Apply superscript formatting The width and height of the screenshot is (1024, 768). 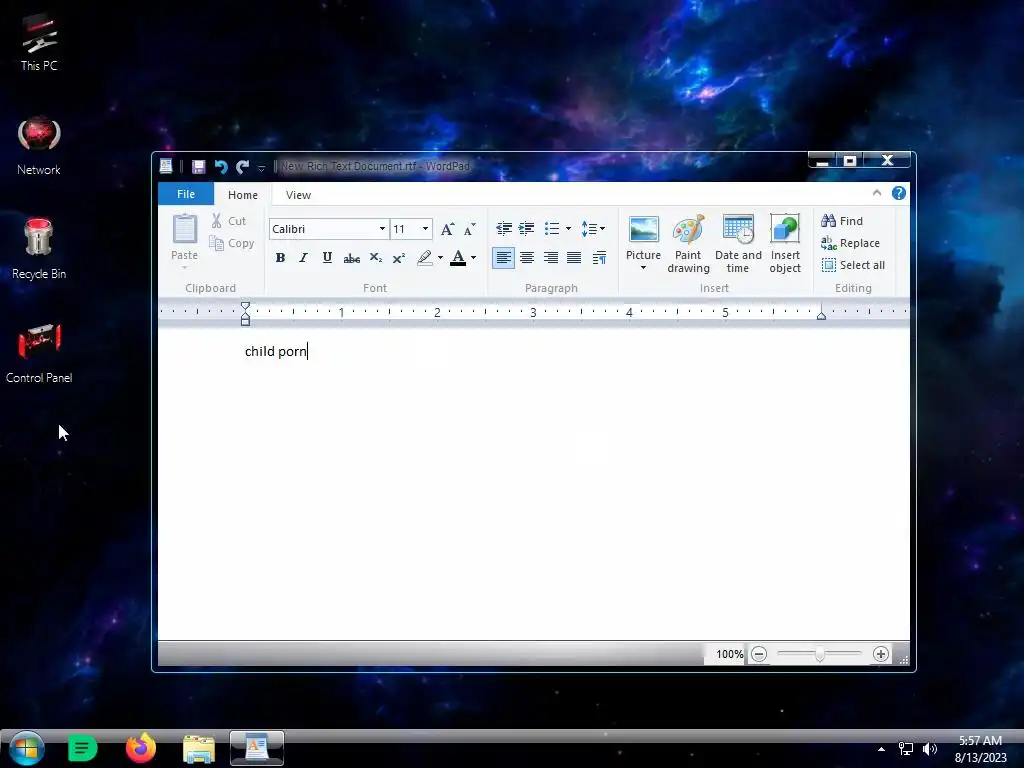coord(399,258)
